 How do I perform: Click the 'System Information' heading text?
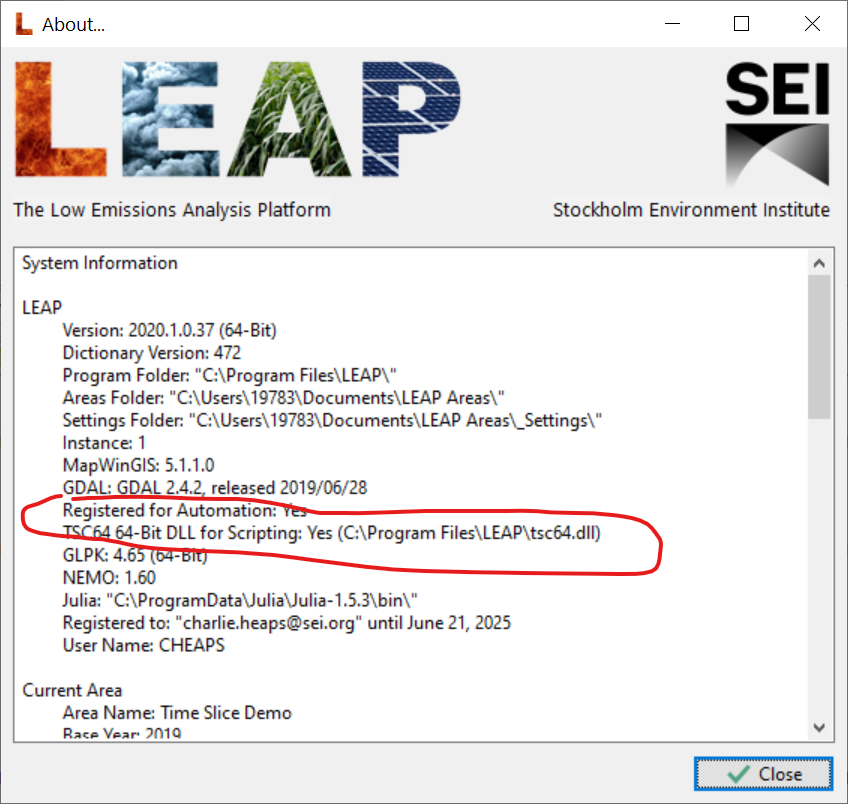(100, 263)
